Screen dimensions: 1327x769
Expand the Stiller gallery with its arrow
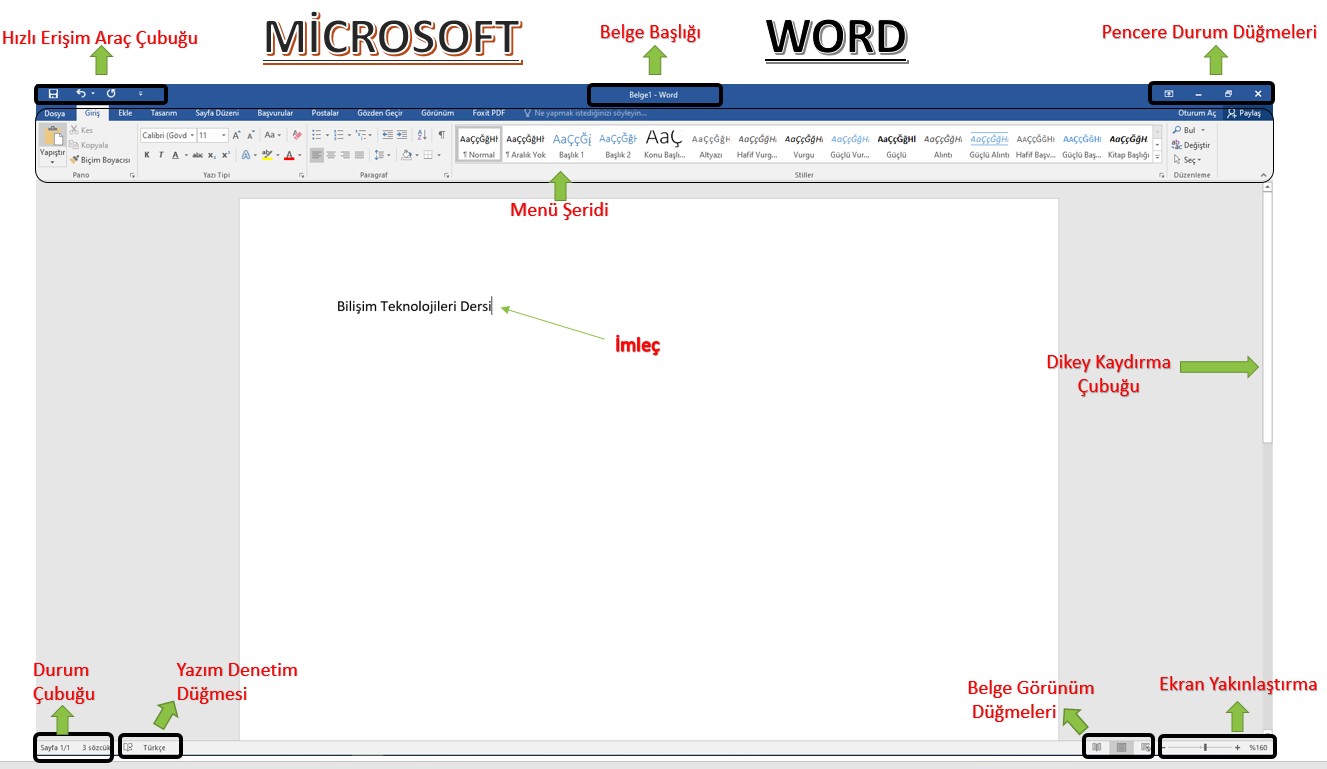(1157, 157)
